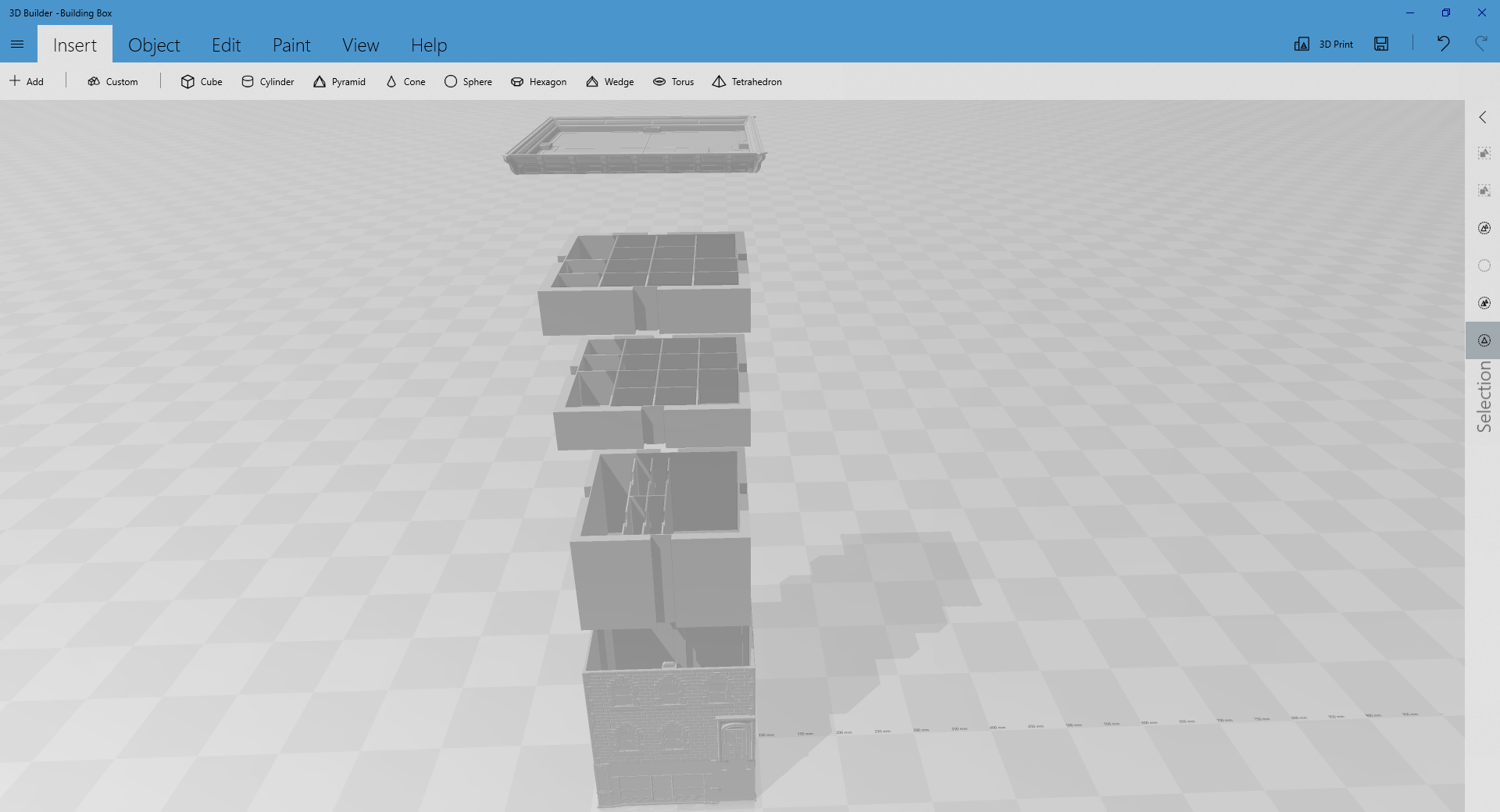Enable multi-select mode icon in sidebar
This screenshot has height=812, width=1500.
(x=1484, y=303)
